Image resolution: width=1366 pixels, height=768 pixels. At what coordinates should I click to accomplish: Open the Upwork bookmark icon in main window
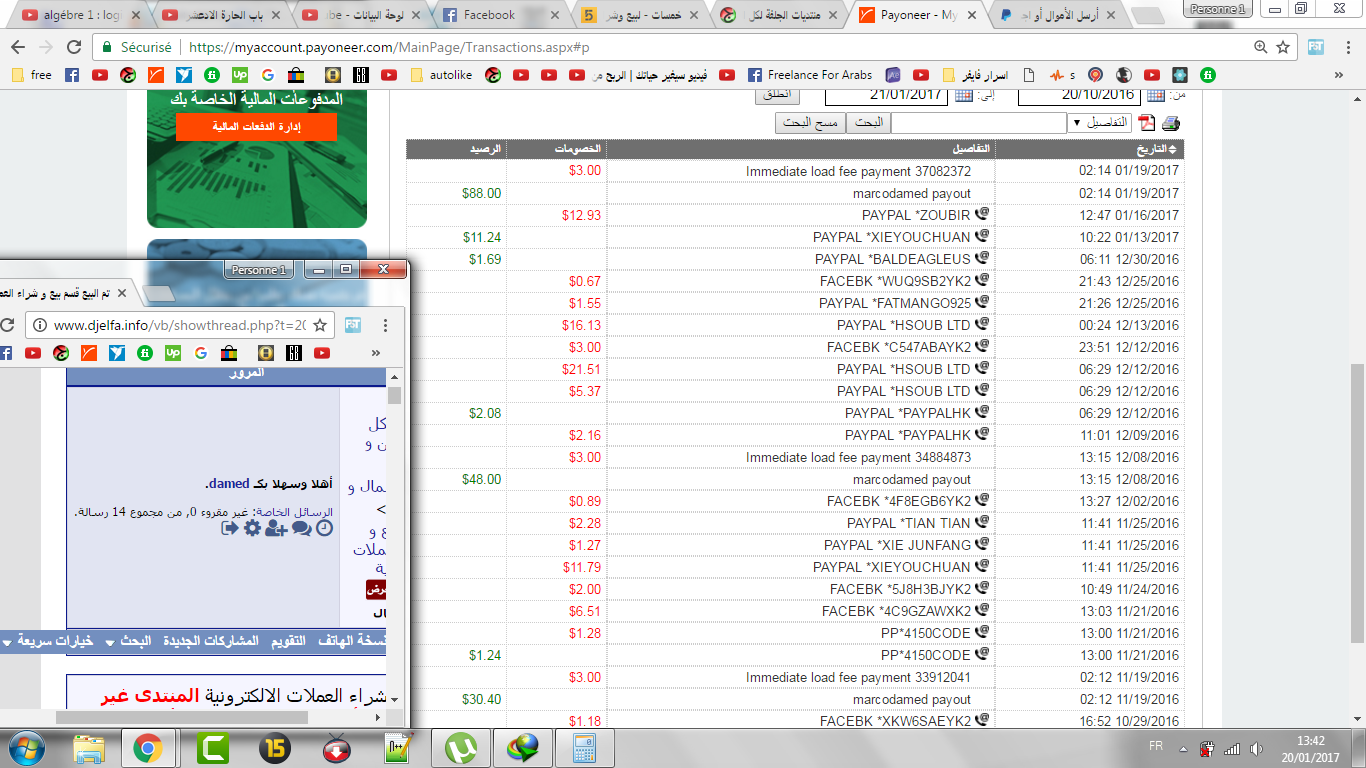click(240, 75)
